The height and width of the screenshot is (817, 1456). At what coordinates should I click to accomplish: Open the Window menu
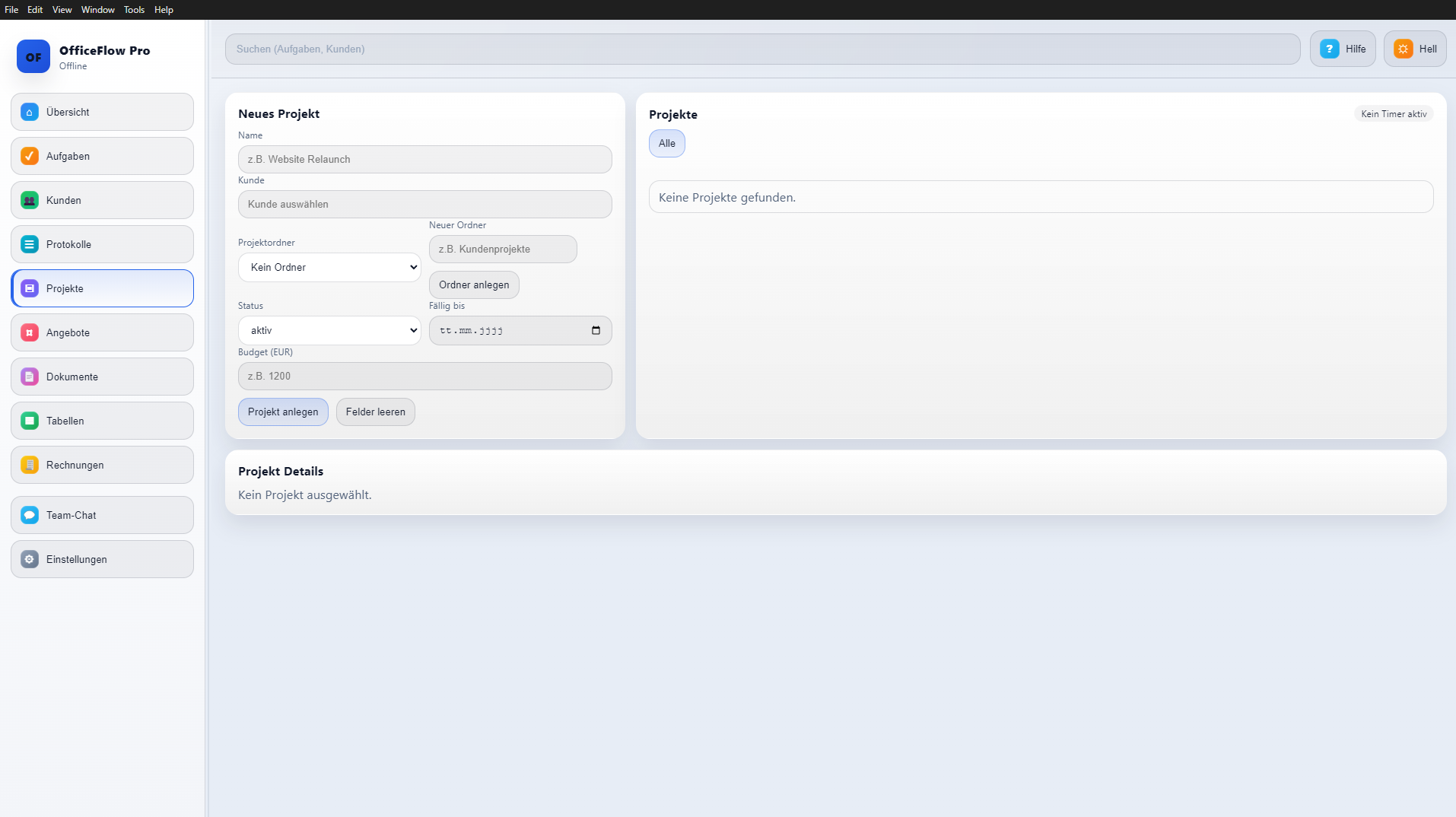[x=98, y=10]
